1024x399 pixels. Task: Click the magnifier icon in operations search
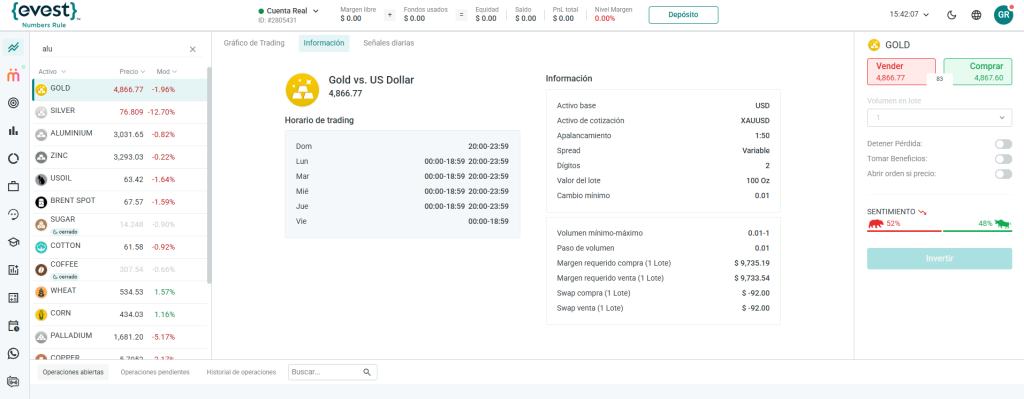click(367, 372)
